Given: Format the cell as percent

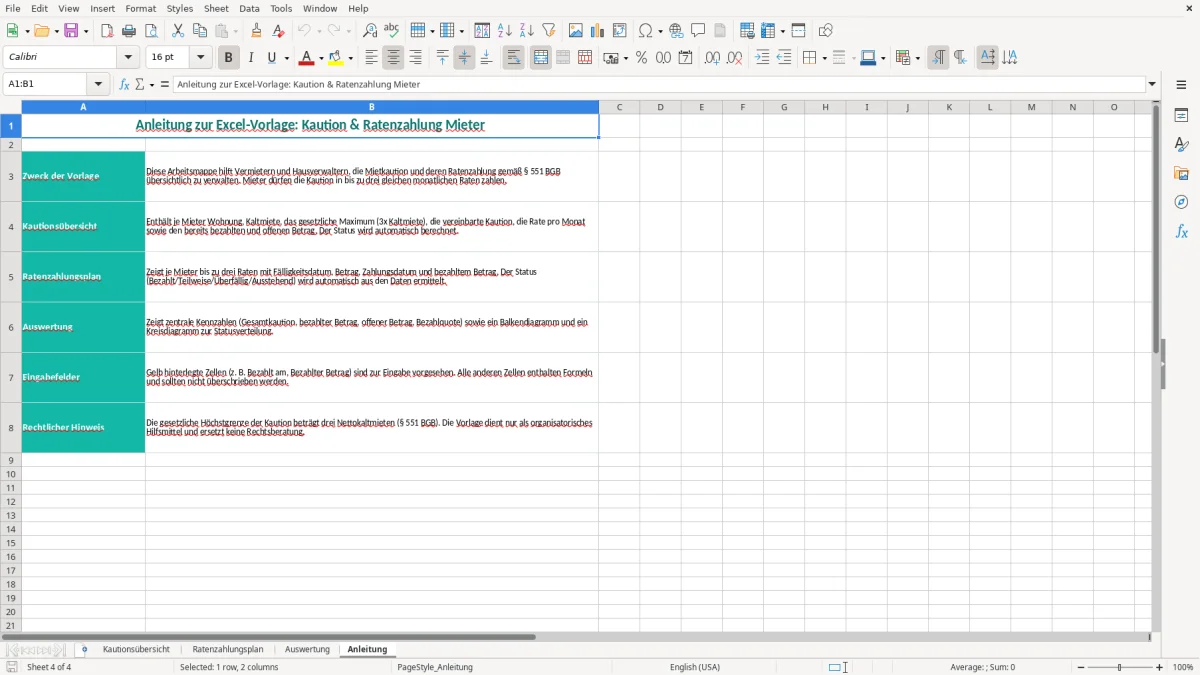Looking at the screenshot, I should tap(642, 58).
